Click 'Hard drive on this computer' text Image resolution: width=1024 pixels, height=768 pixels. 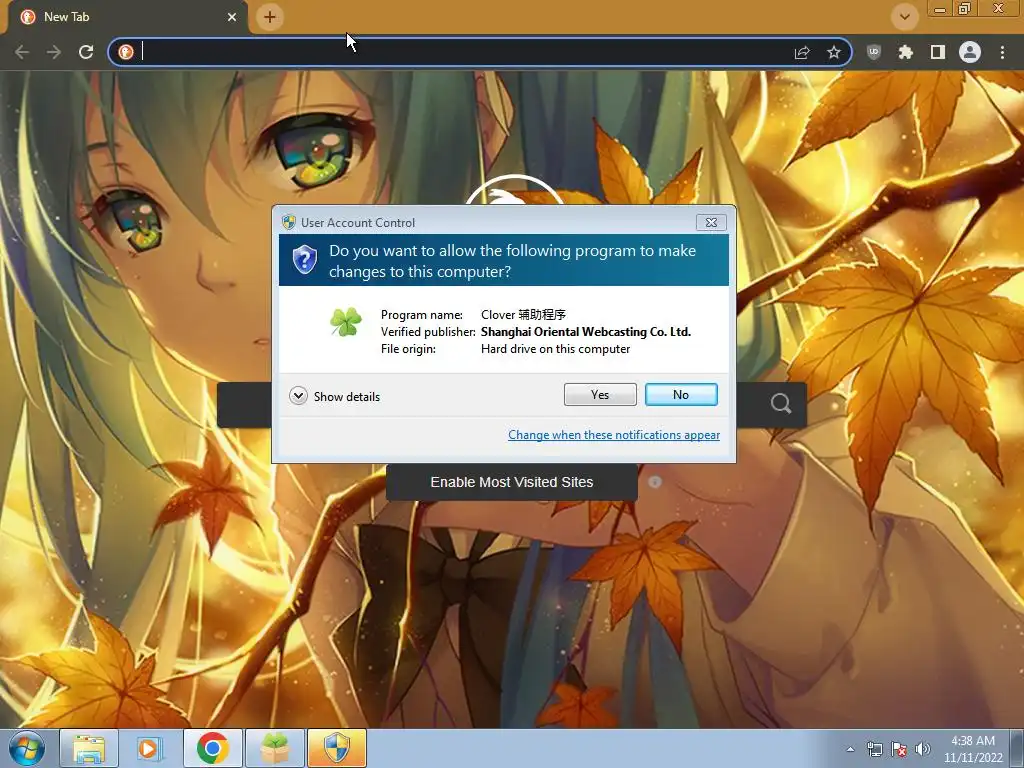555,349
